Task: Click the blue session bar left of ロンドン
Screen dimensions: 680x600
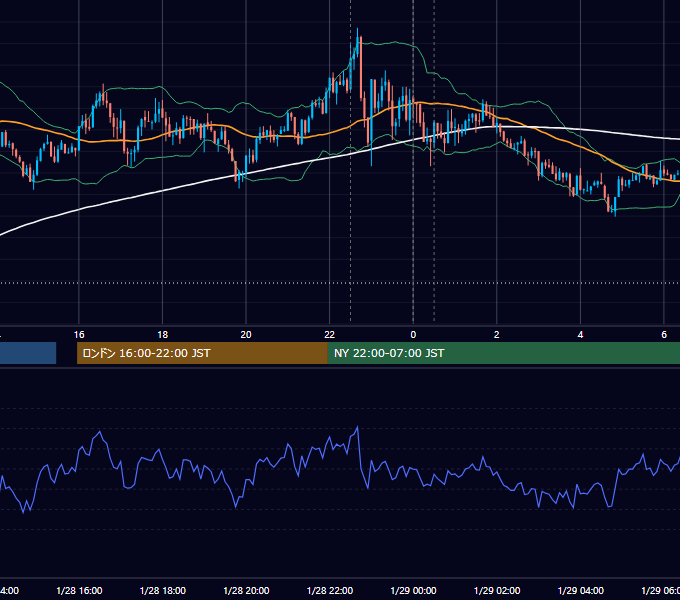Action: (28, 353)
